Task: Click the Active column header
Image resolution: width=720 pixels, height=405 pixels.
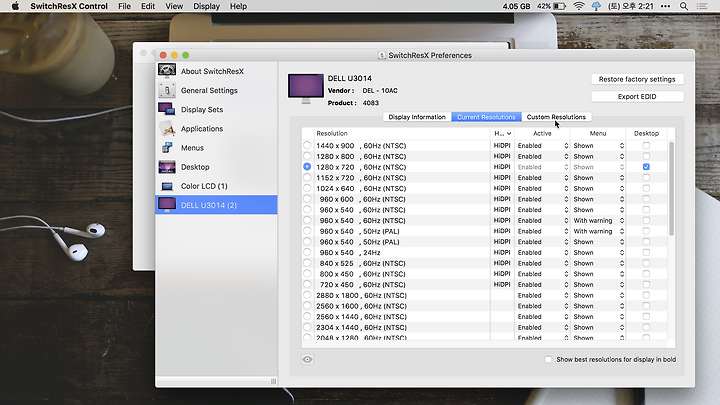Action: click(542, 134)
